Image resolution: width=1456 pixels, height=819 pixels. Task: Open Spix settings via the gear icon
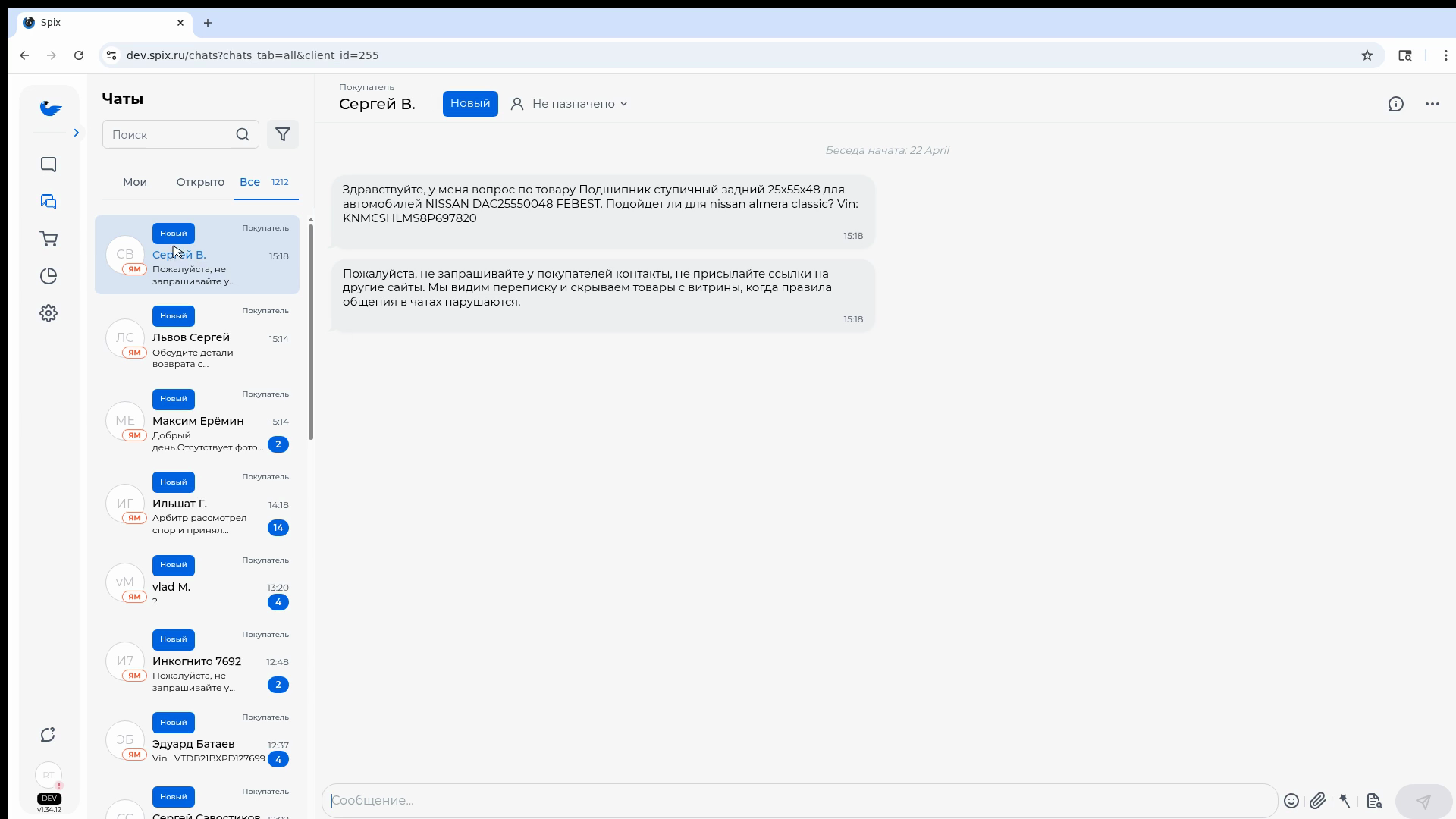(49, 312)
